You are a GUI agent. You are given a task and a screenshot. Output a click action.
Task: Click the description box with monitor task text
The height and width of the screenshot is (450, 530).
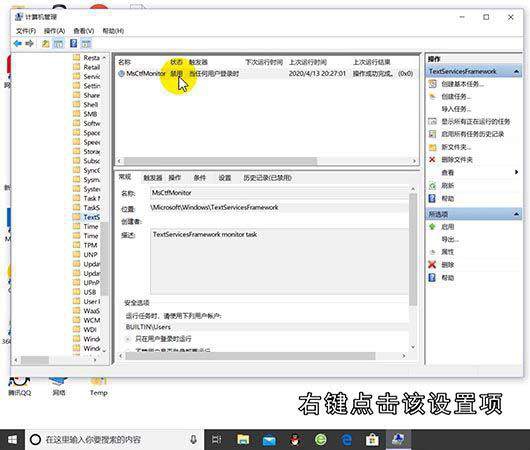coord(279,261)
